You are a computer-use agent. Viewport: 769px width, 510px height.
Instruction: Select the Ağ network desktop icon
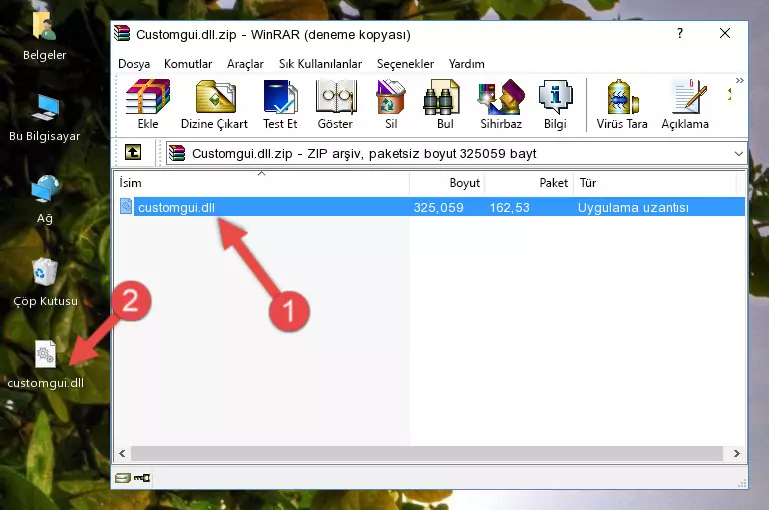[x=45, y=200]
